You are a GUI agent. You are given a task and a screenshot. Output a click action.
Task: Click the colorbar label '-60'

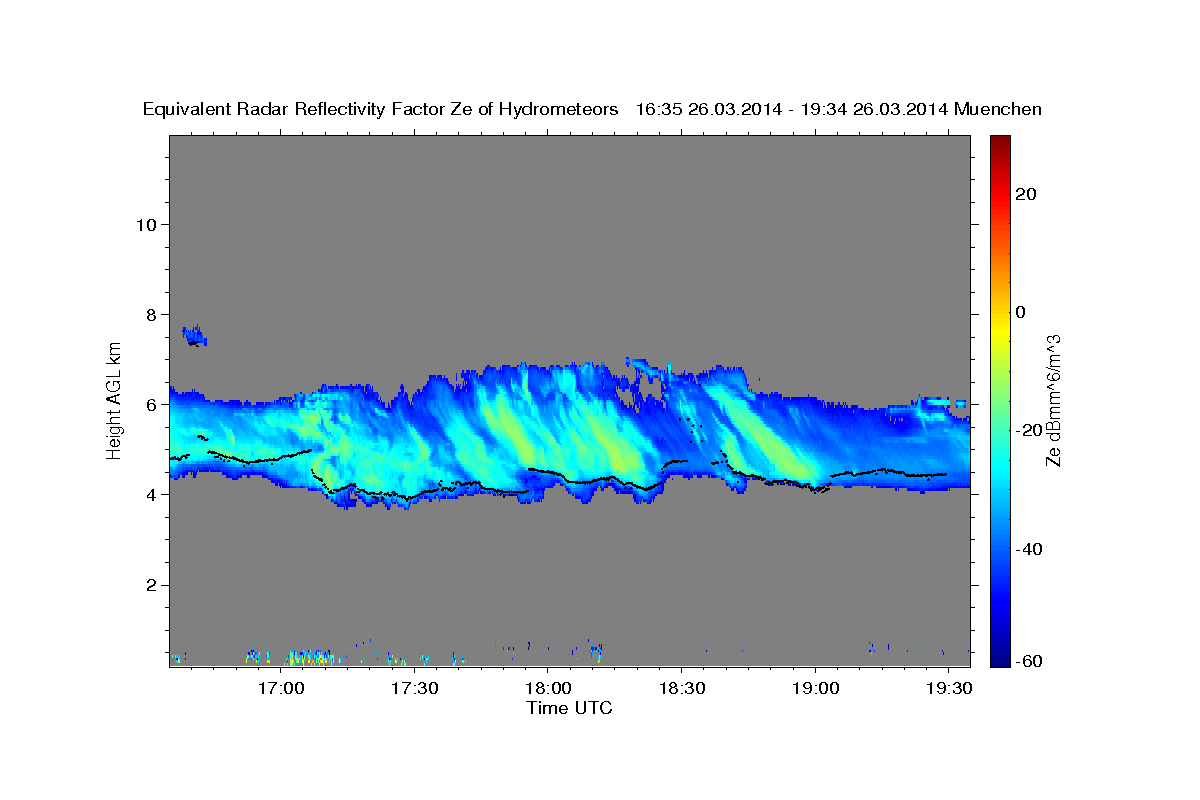coord(1029,661)
